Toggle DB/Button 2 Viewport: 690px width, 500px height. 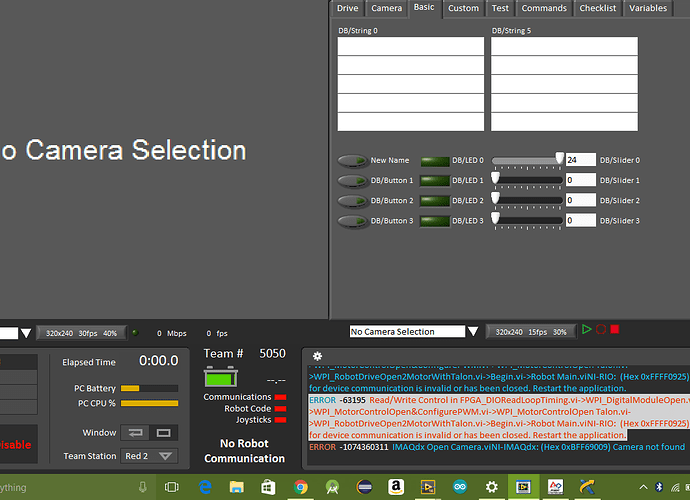[352, 201]
